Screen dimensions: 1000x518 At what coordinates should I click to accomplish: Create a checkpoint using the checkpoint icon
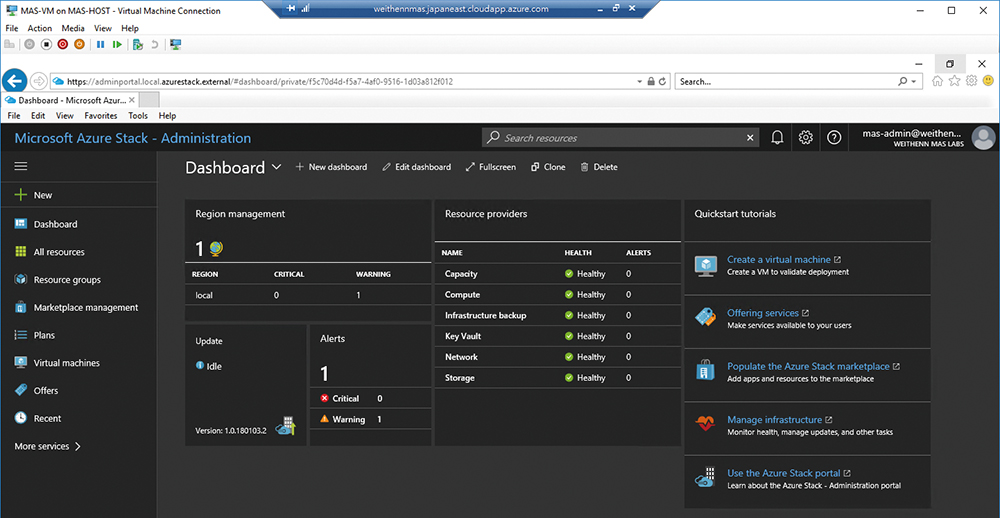click(x=138, y=45)
